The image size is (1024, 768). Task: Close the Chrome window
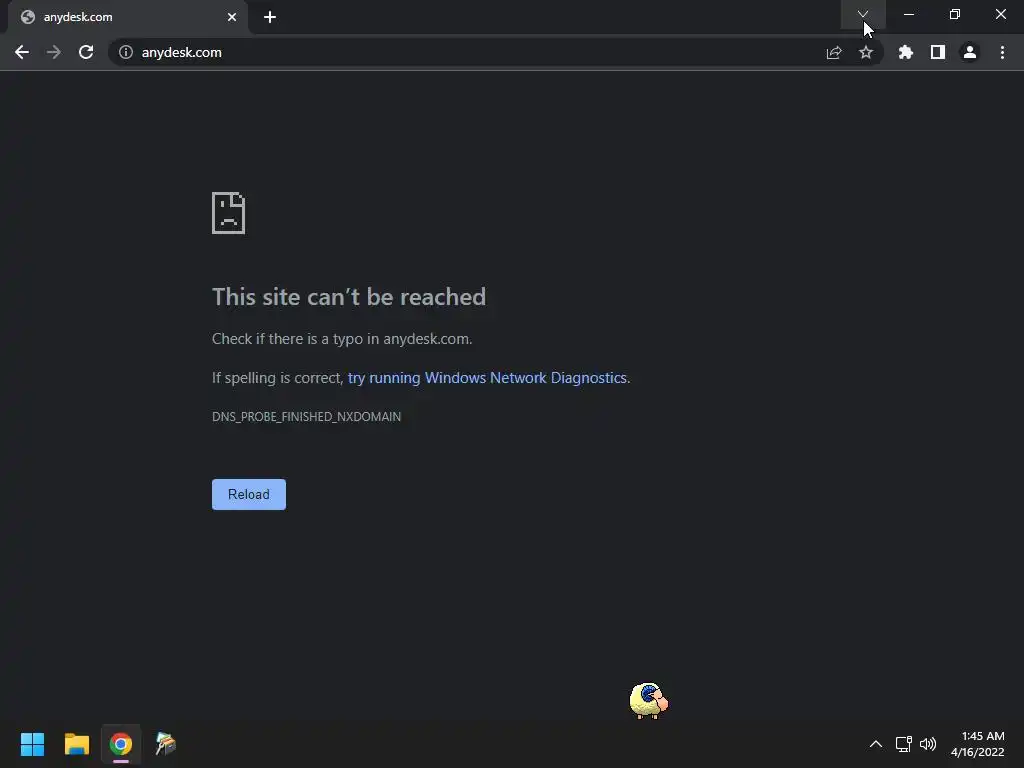tap(1000, 14)
